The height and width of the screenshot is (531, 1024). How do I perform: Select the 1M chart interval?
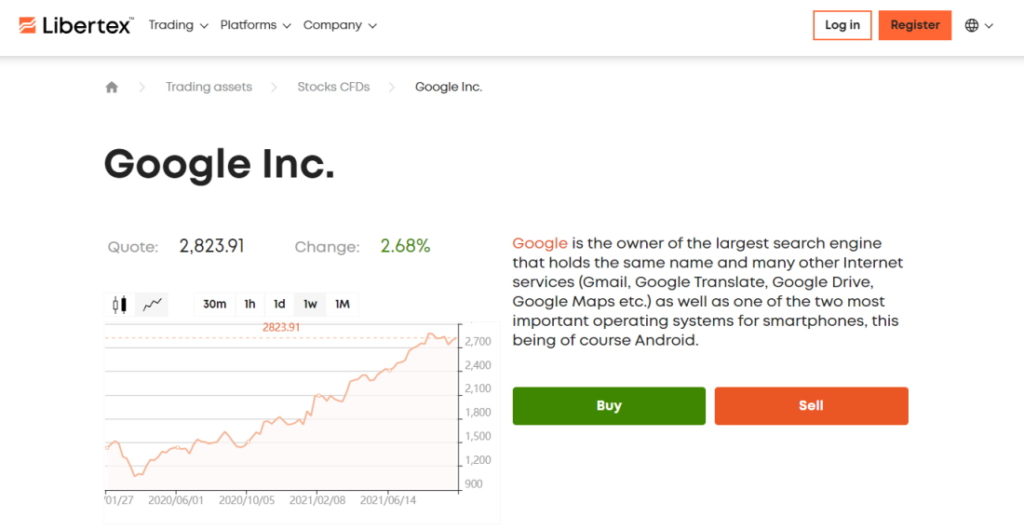pos(342,304)
